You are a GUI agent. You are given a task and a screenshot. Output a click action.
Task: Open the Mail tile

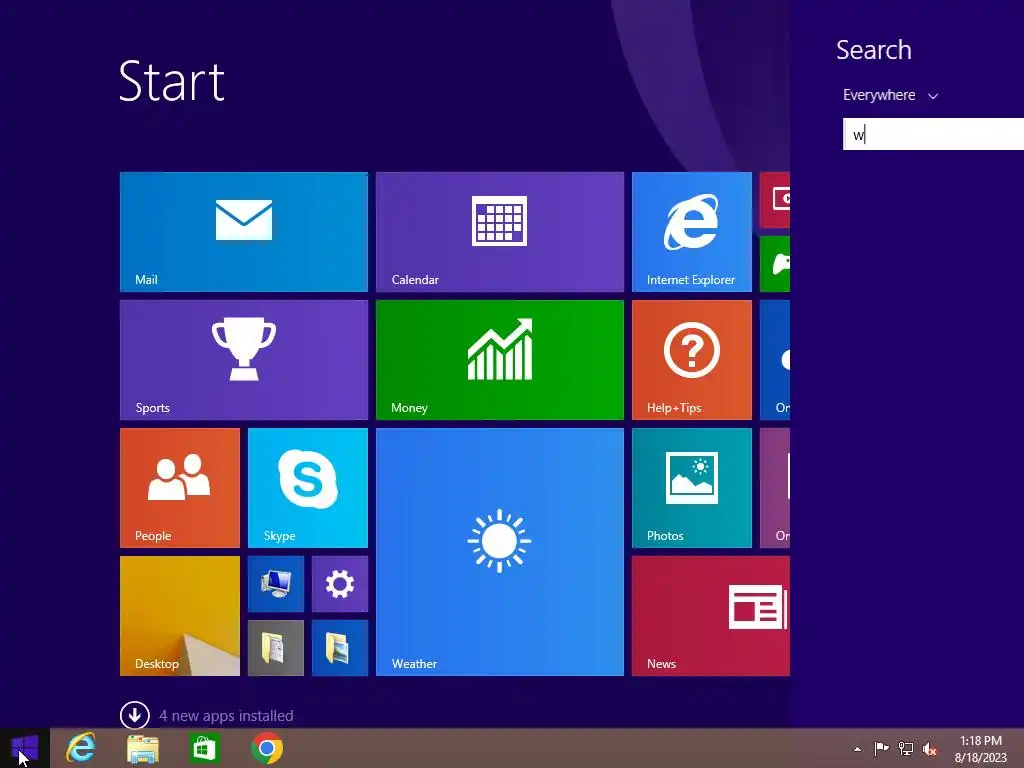(x=244, y=232)
